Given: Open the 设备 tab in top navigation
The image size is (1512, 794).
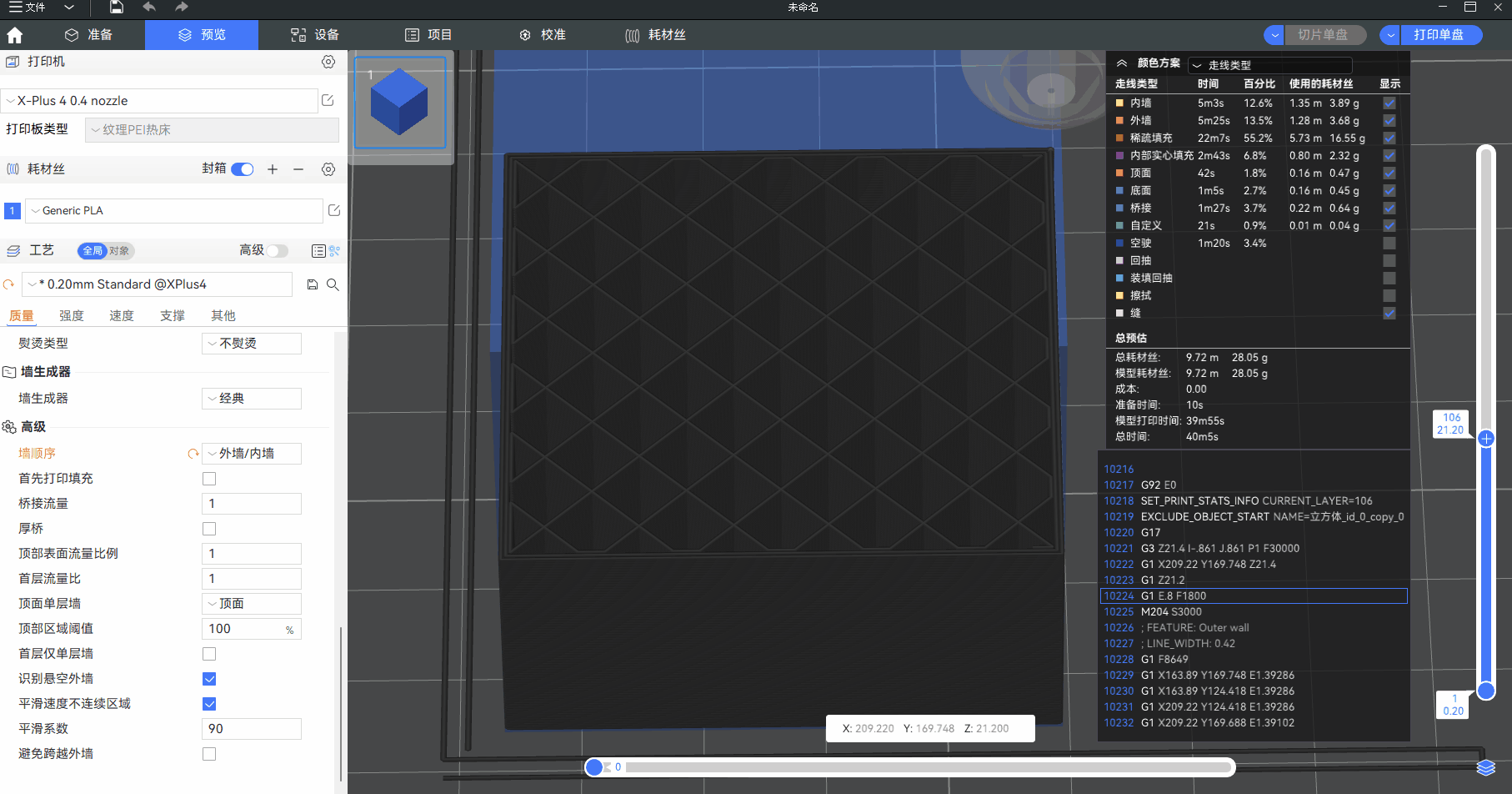Looking at the screenshot, I should pyautogui.click(x=315, y=35).
